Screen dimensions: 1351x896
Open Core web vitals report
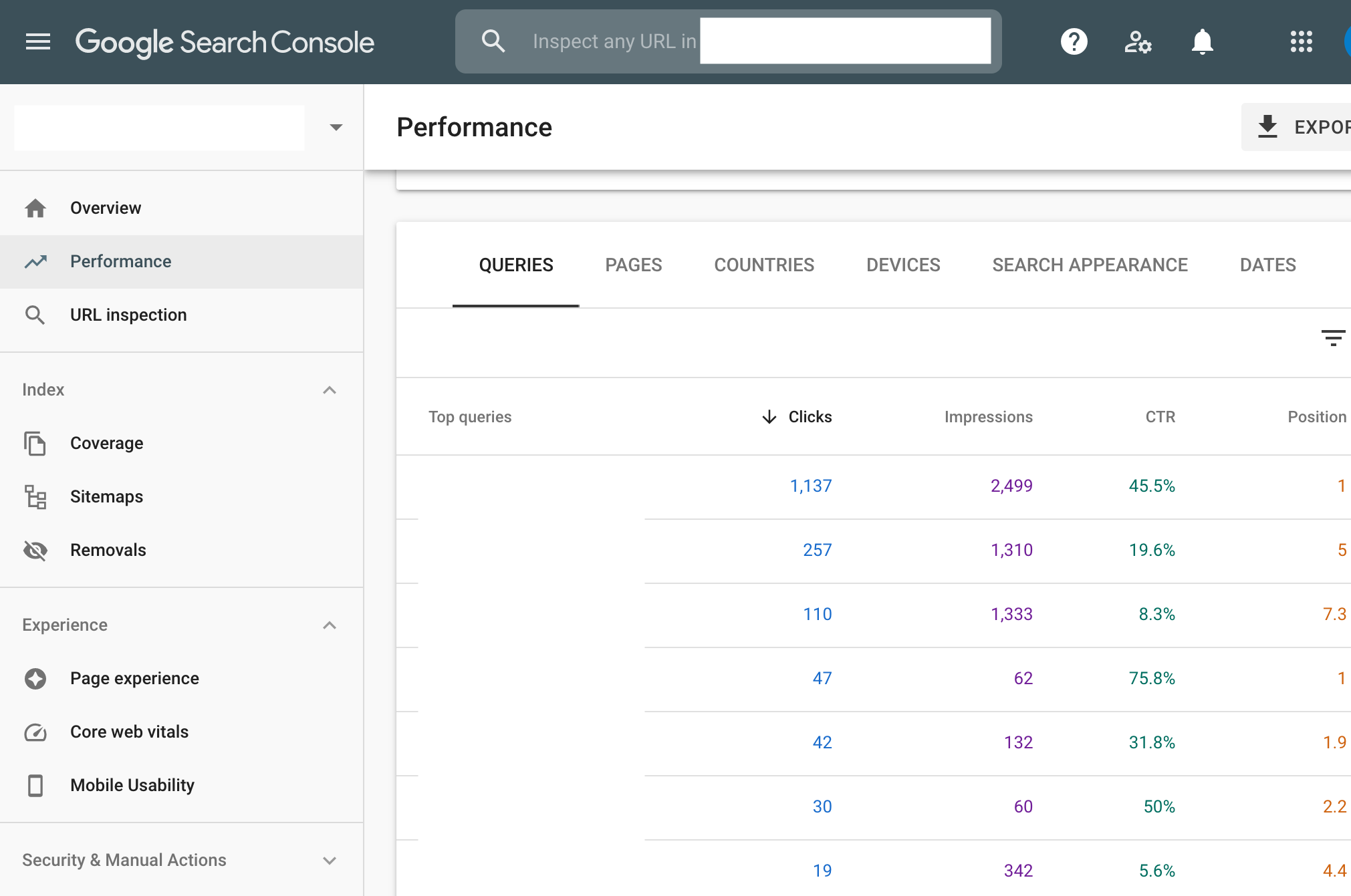(129, 732)
